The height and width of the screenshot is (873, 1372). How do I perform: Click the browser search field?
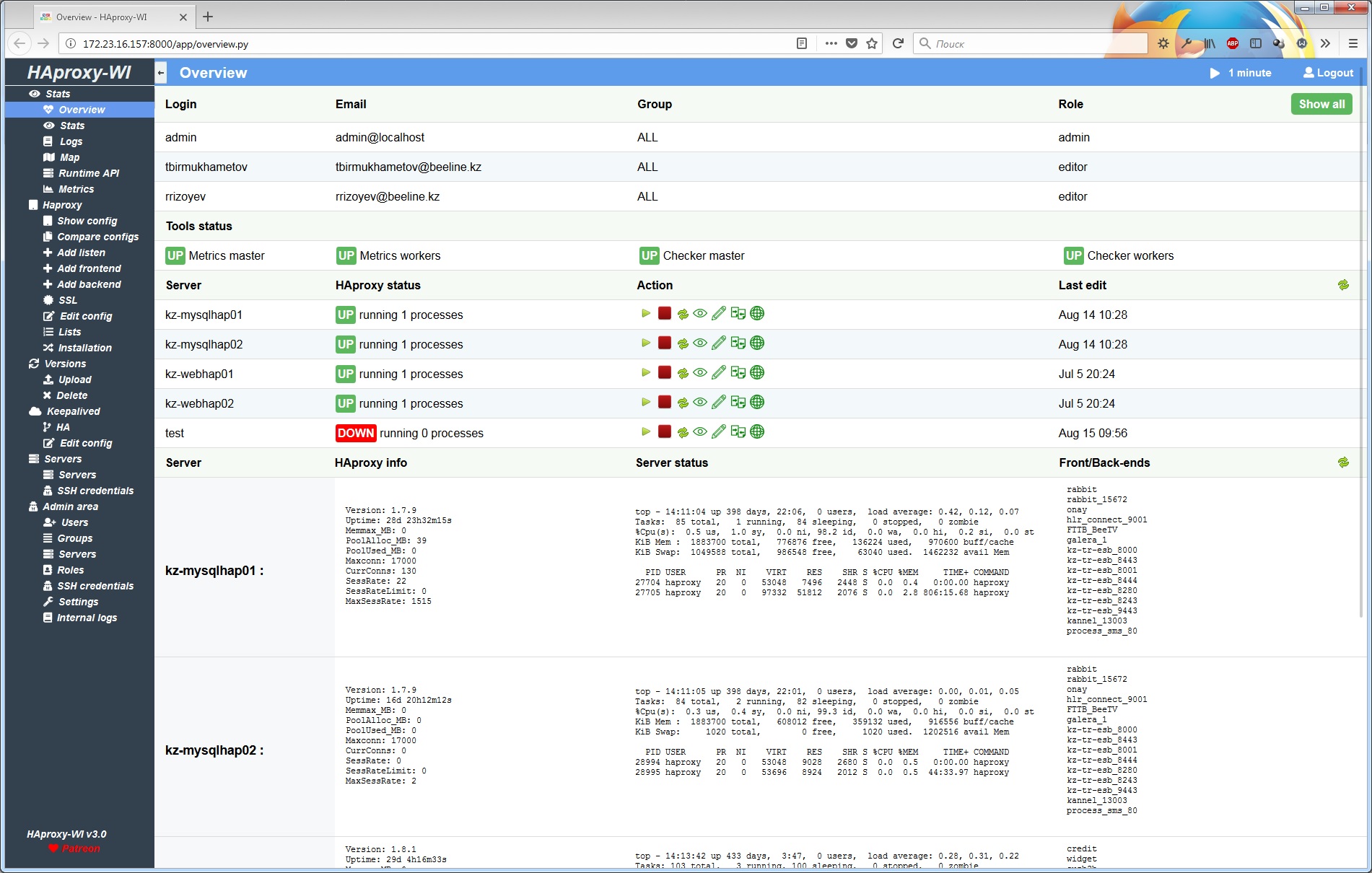[x=1031, y=43]
